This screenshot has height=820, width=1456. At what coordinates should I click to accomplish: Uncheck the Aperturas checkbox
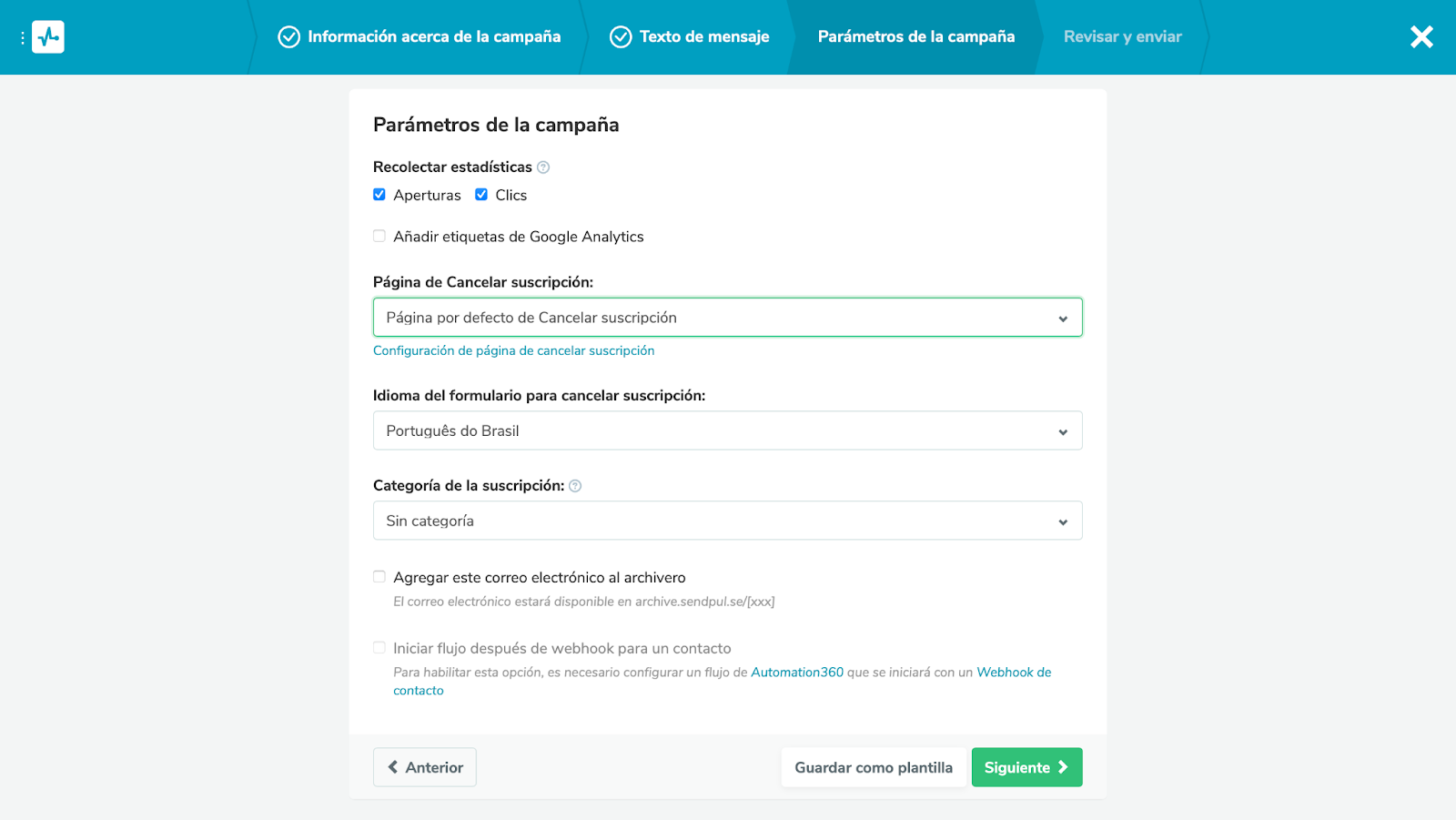coord(379,195)
